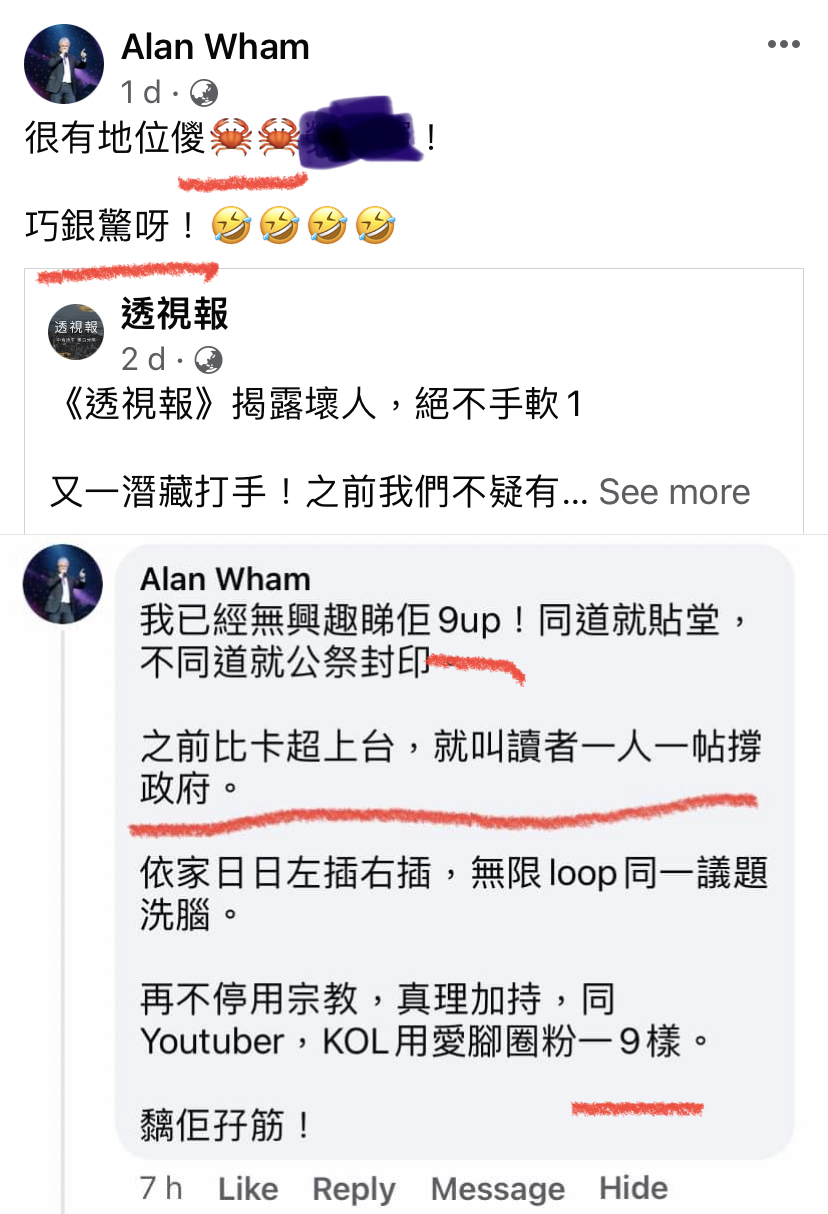Open 透視報 page avatar in shared post
This screenshot has height=1214, width=828.
tap(76, 331)
